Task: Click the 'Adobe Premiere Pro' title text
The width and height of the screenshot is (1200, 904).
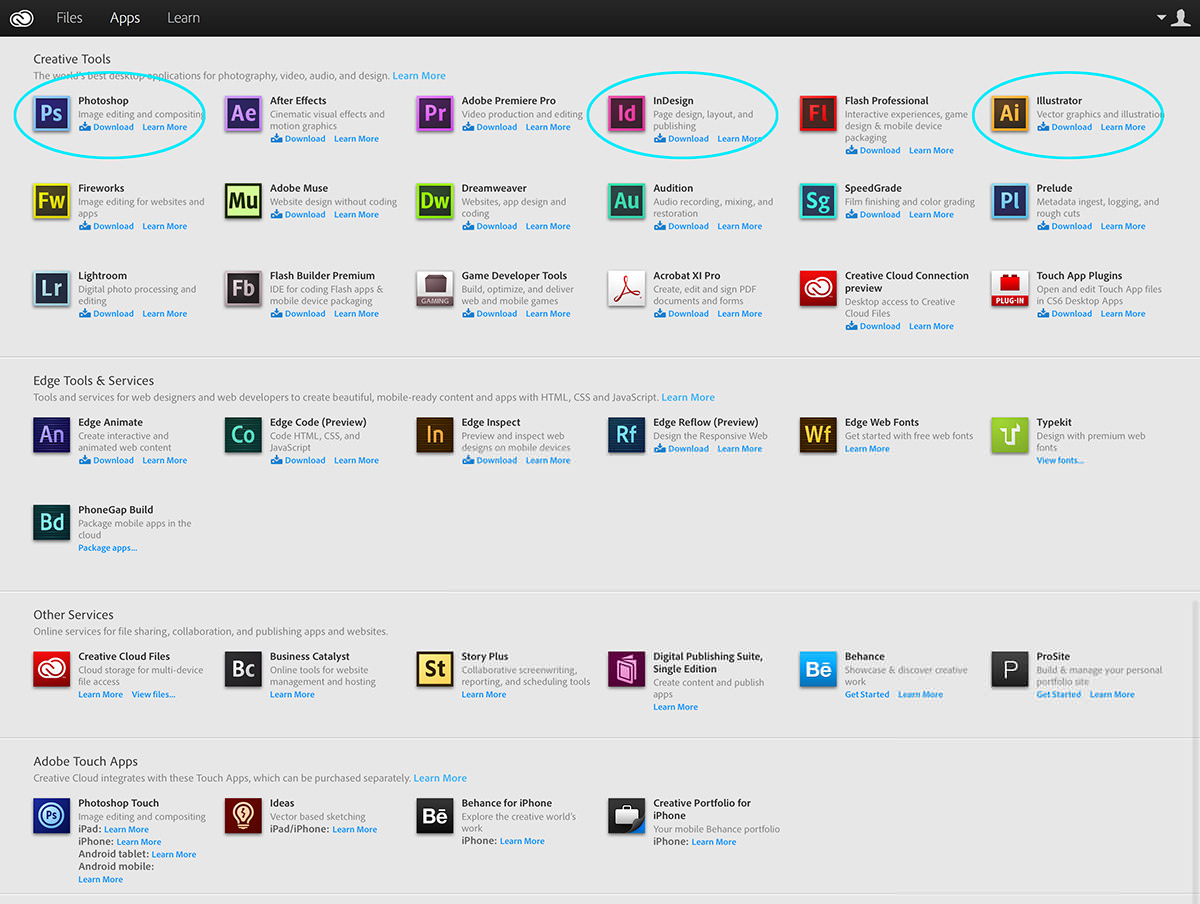Action: tap(508, 101)
